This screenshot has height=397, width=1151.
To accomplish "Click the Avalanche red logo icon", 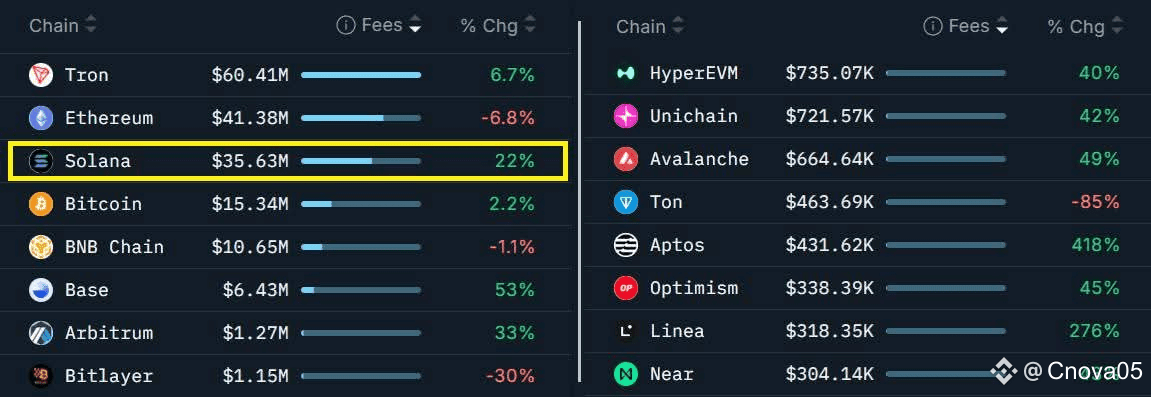I will coord(625,159).
